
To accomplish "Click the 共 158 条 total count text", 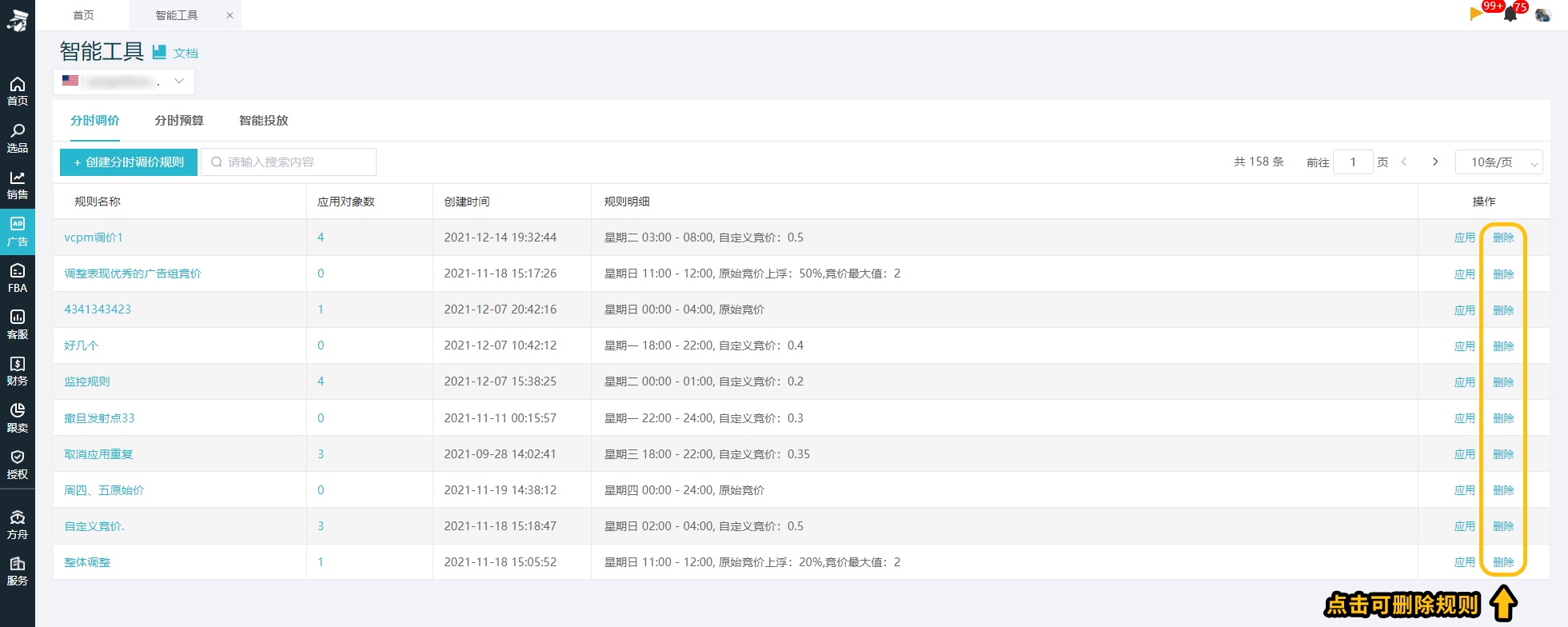I will pyautogui.click(x=1259, y=162).
